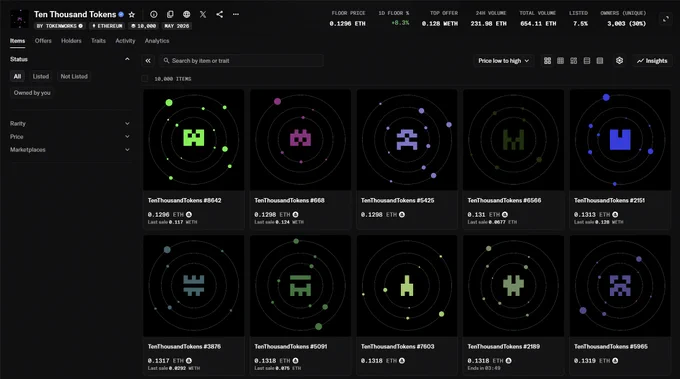Open the Items tab

coord(17,41)
